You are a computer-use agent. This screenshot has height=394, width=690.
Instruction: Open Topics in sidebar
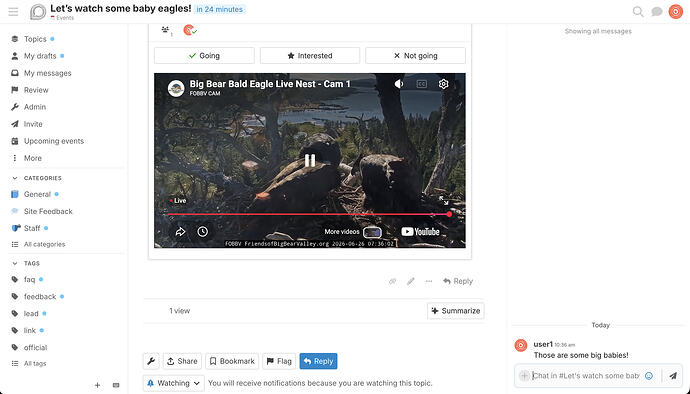pos(35,39)
